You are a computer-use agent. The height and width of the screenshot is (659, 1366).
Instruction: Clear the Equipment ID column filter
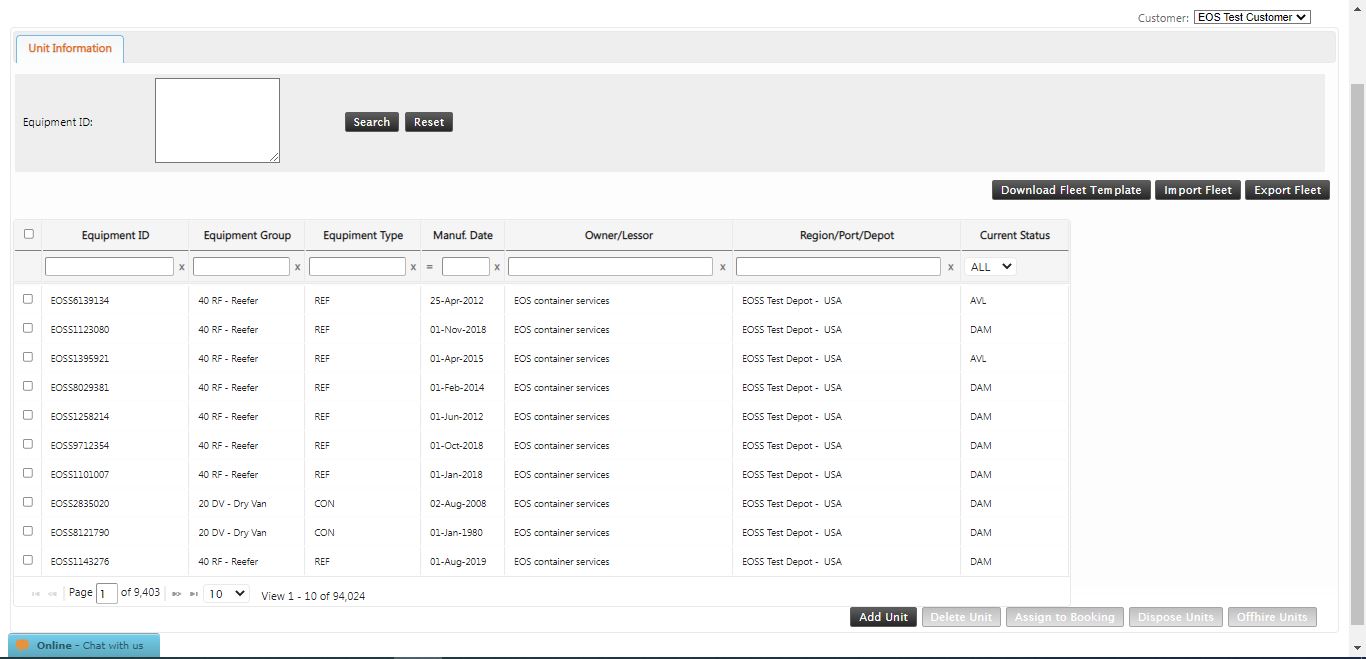181,266
